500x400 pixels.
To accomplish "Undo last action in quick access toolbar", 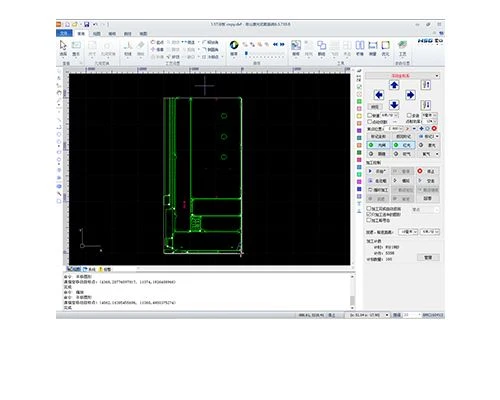I will [95, 24].
